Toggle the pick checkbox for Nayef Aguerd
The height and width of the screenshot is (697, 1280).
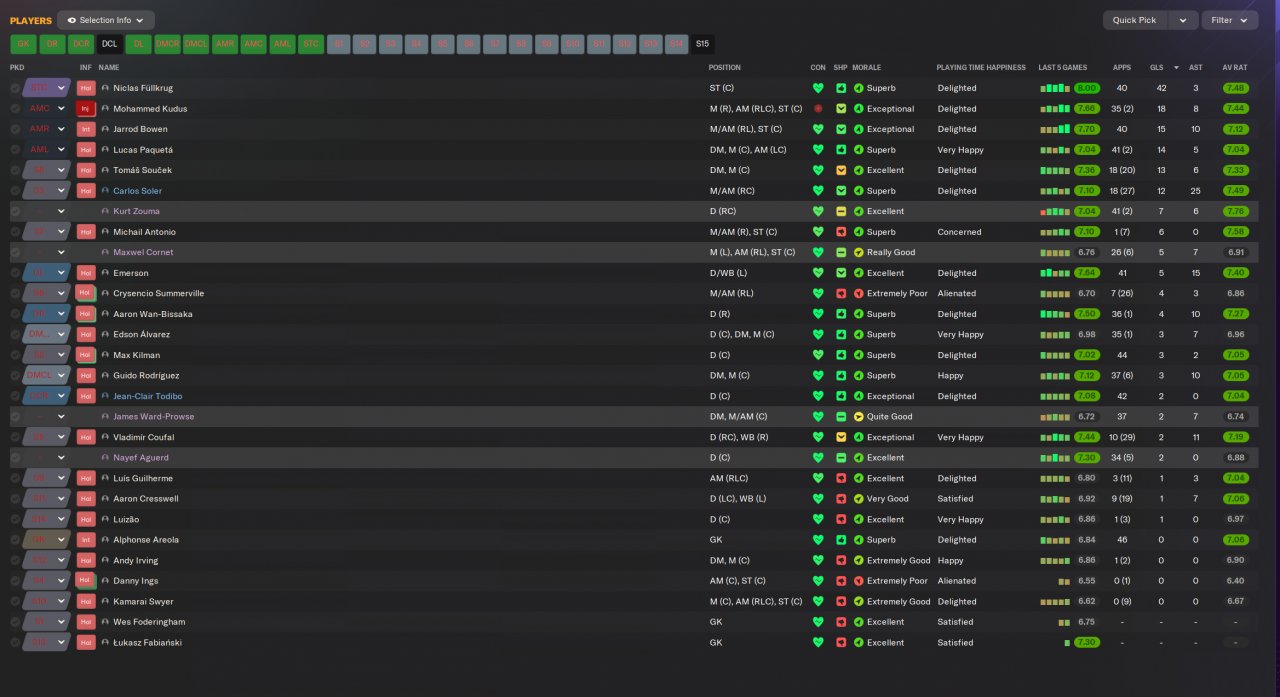pos(15,458)
